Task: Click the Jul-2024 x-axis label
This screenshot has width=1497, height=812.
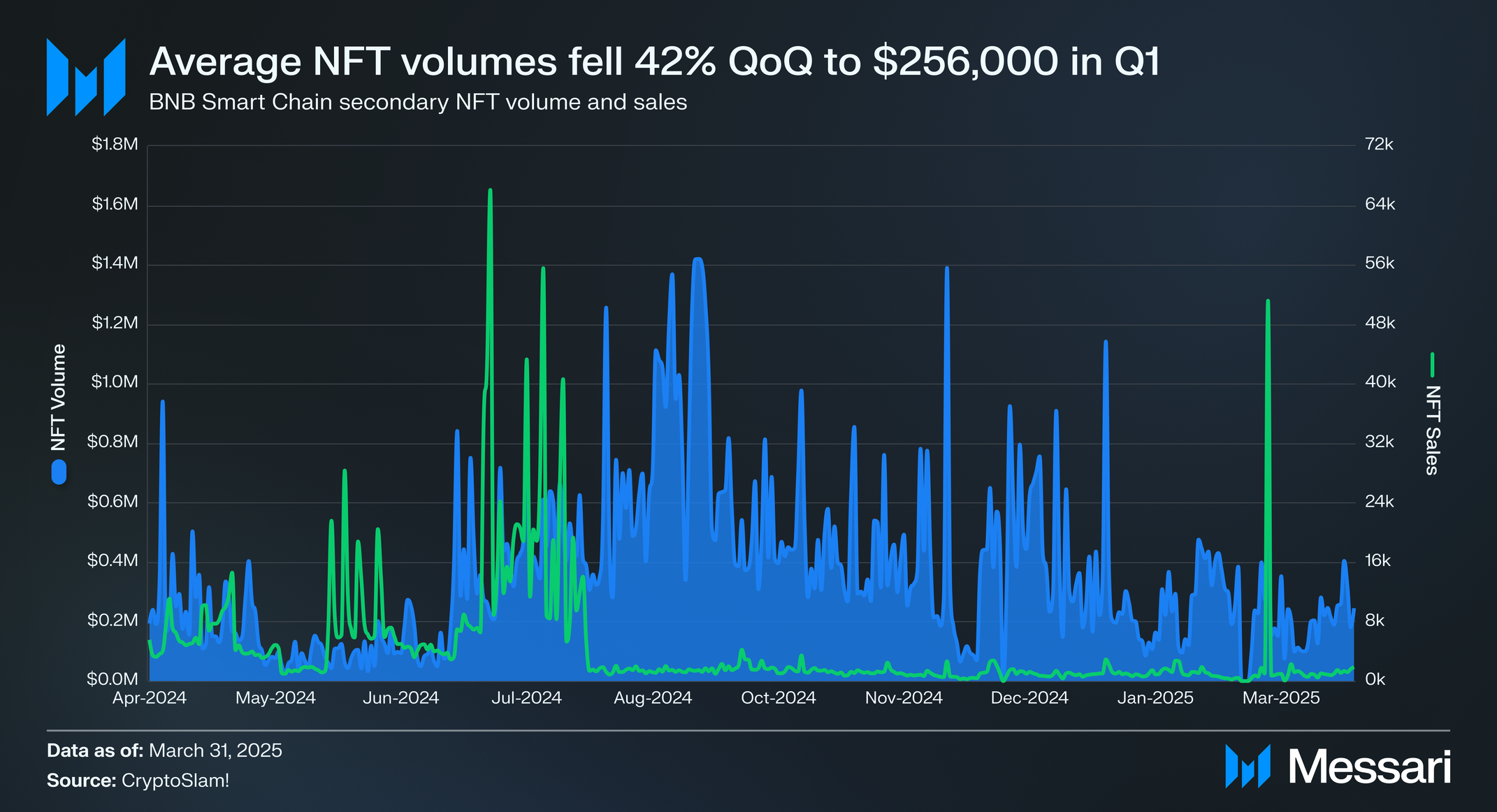Action: [x=526, y=697]
